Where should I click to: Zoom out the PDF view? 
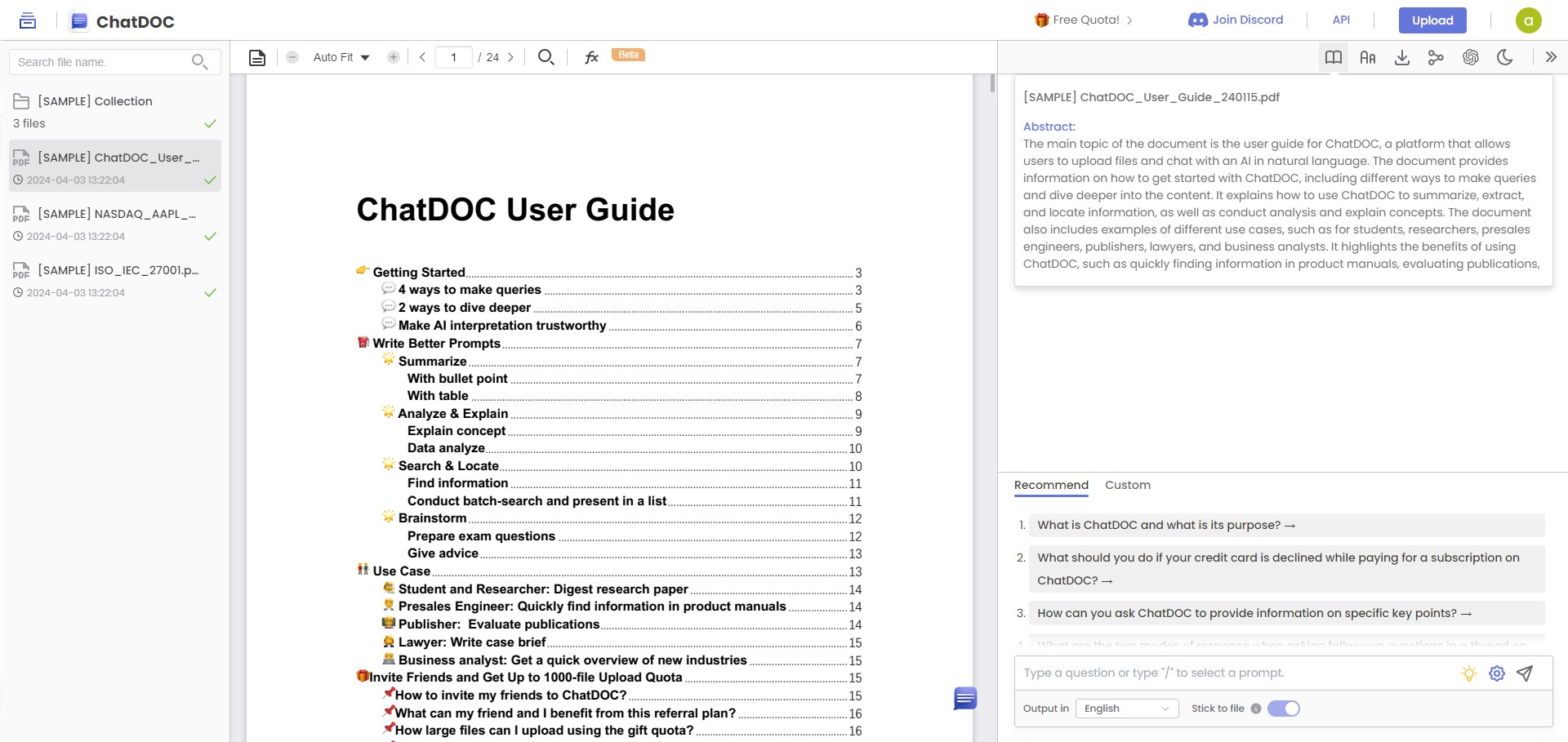coord(292,57)
